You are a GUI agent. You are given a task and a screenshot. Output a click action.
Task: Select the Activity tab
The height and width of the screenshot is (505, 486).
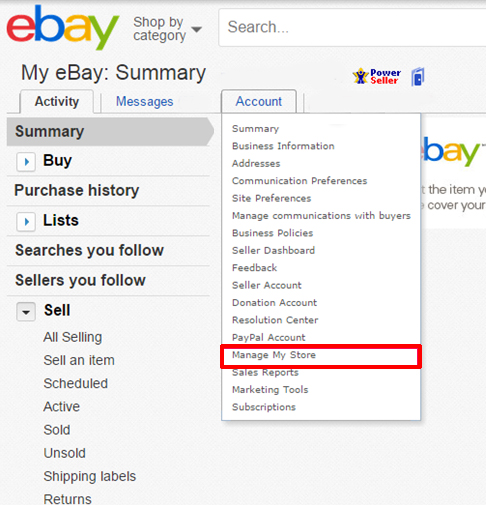(57, 101)
